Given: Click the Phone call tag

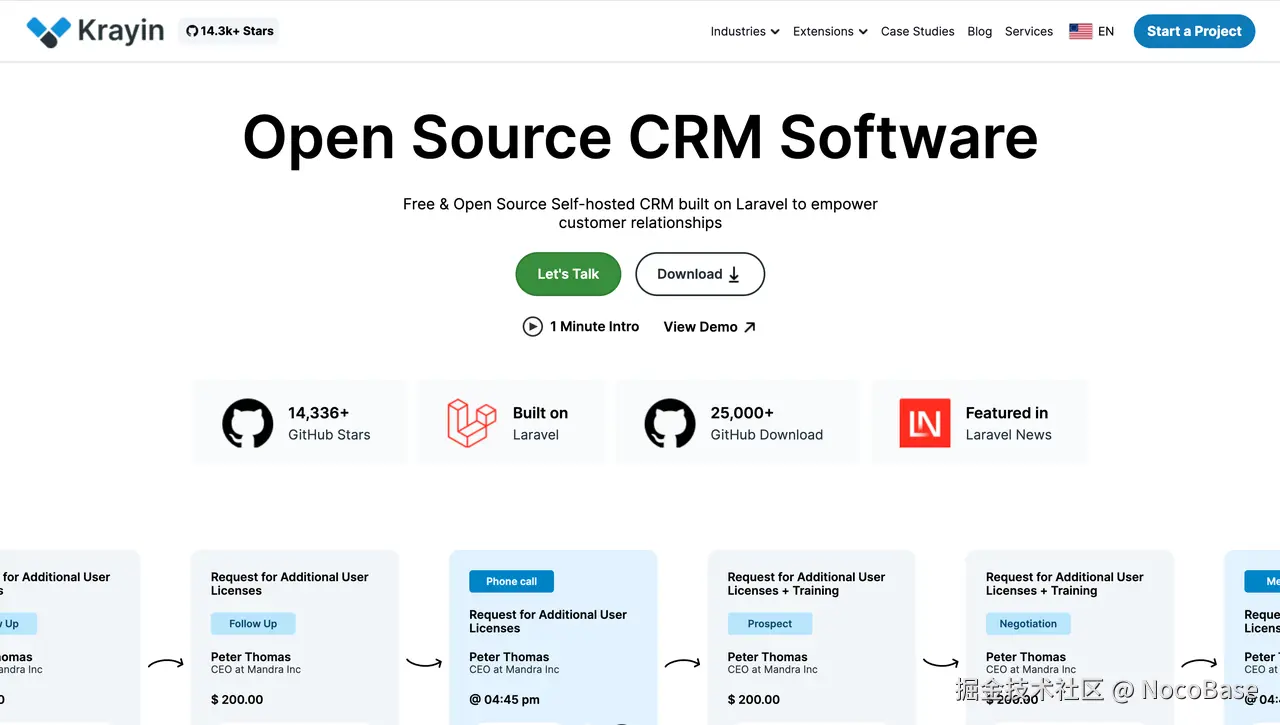Looking at the screenshot, I should [x=511, y=581].
